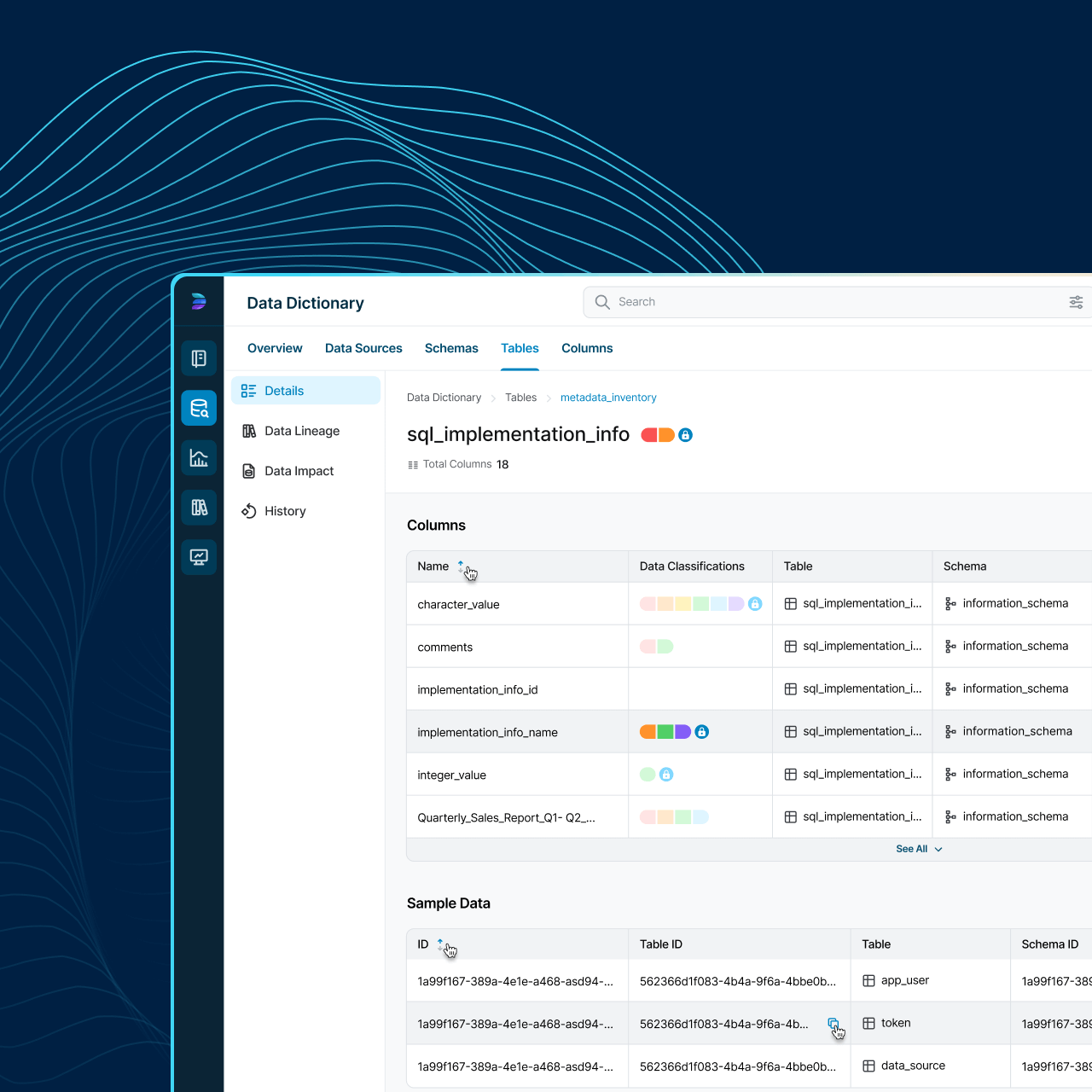Copy Table ID in token row
The height and width of the screenshot is (1092, 1092).
tap(834, 1024)
